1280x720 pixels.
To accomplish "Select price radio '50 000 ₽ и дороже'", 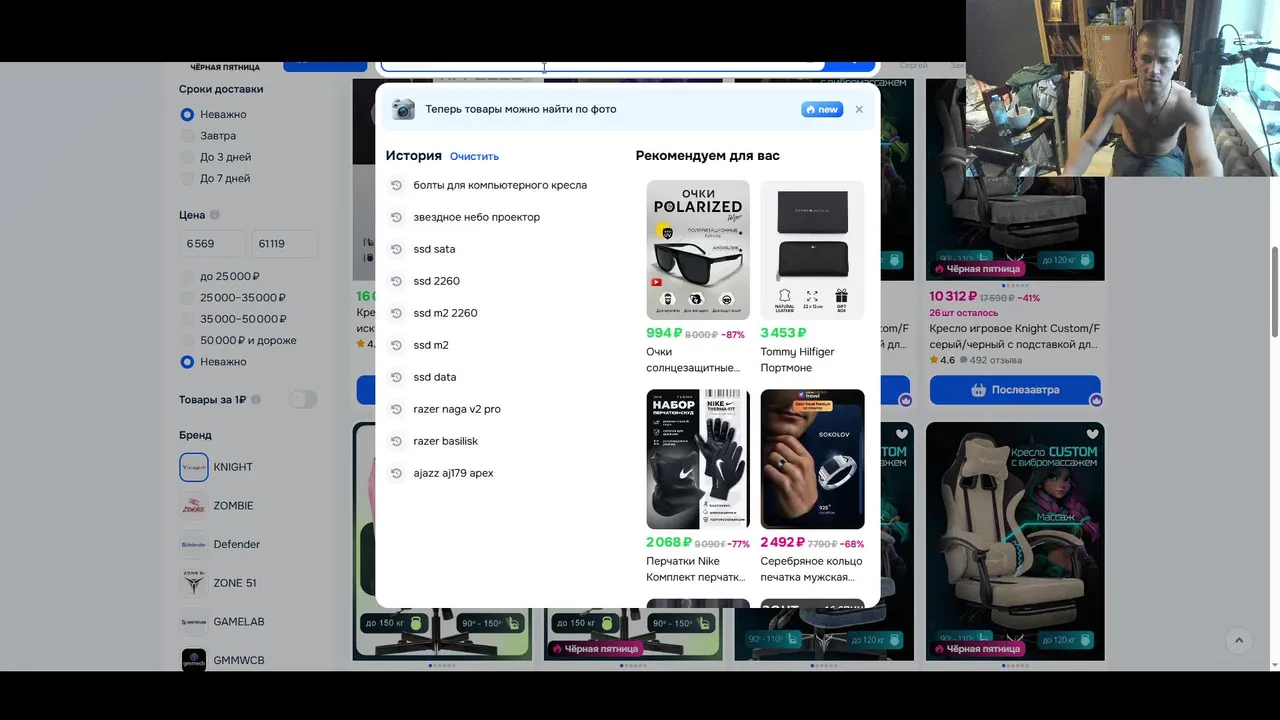I will [x=187, y=340].
